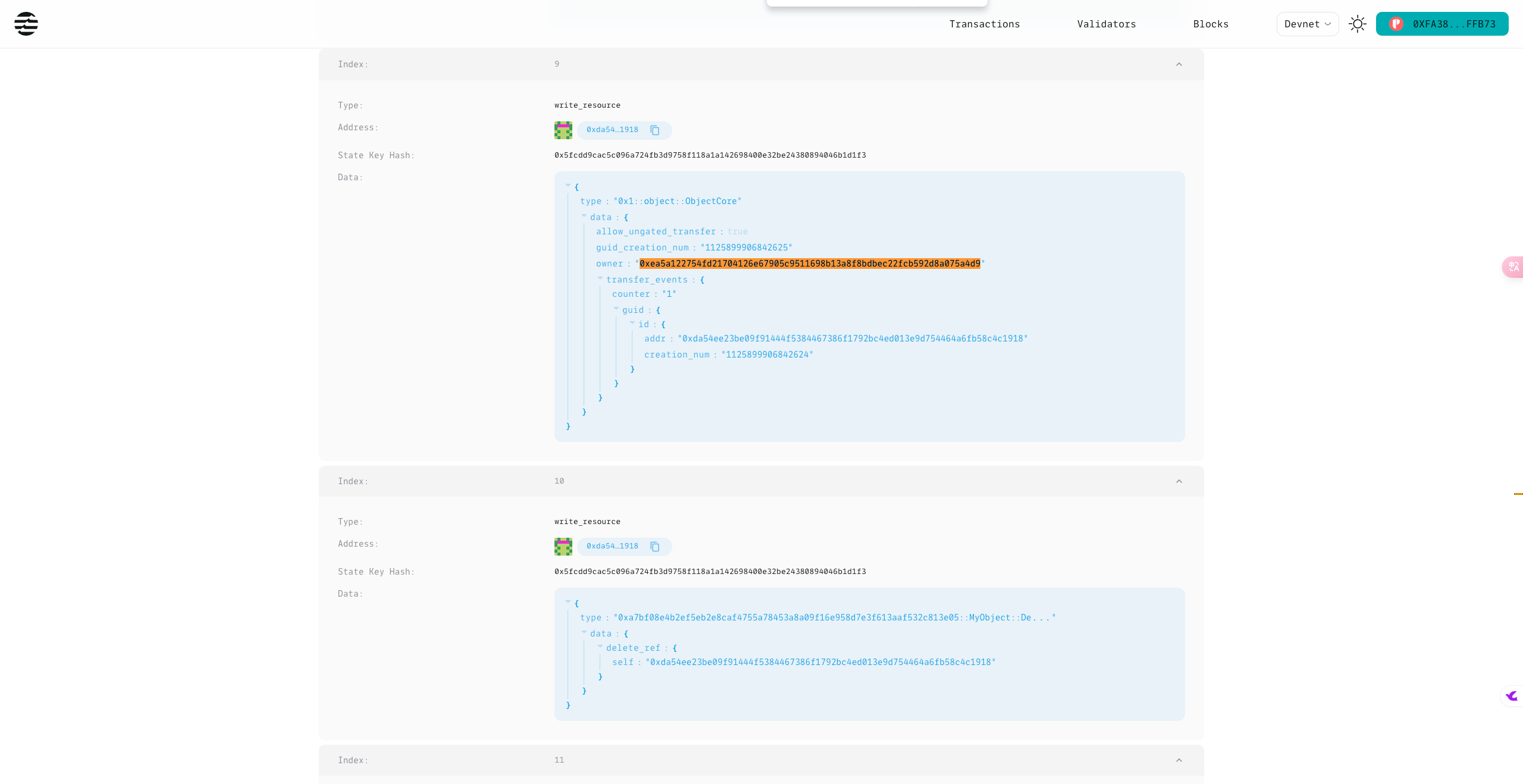The width and height of the screenshot is (1523, 784).
Task: Click the MyObject type string in Index 10
Action: 834,617
